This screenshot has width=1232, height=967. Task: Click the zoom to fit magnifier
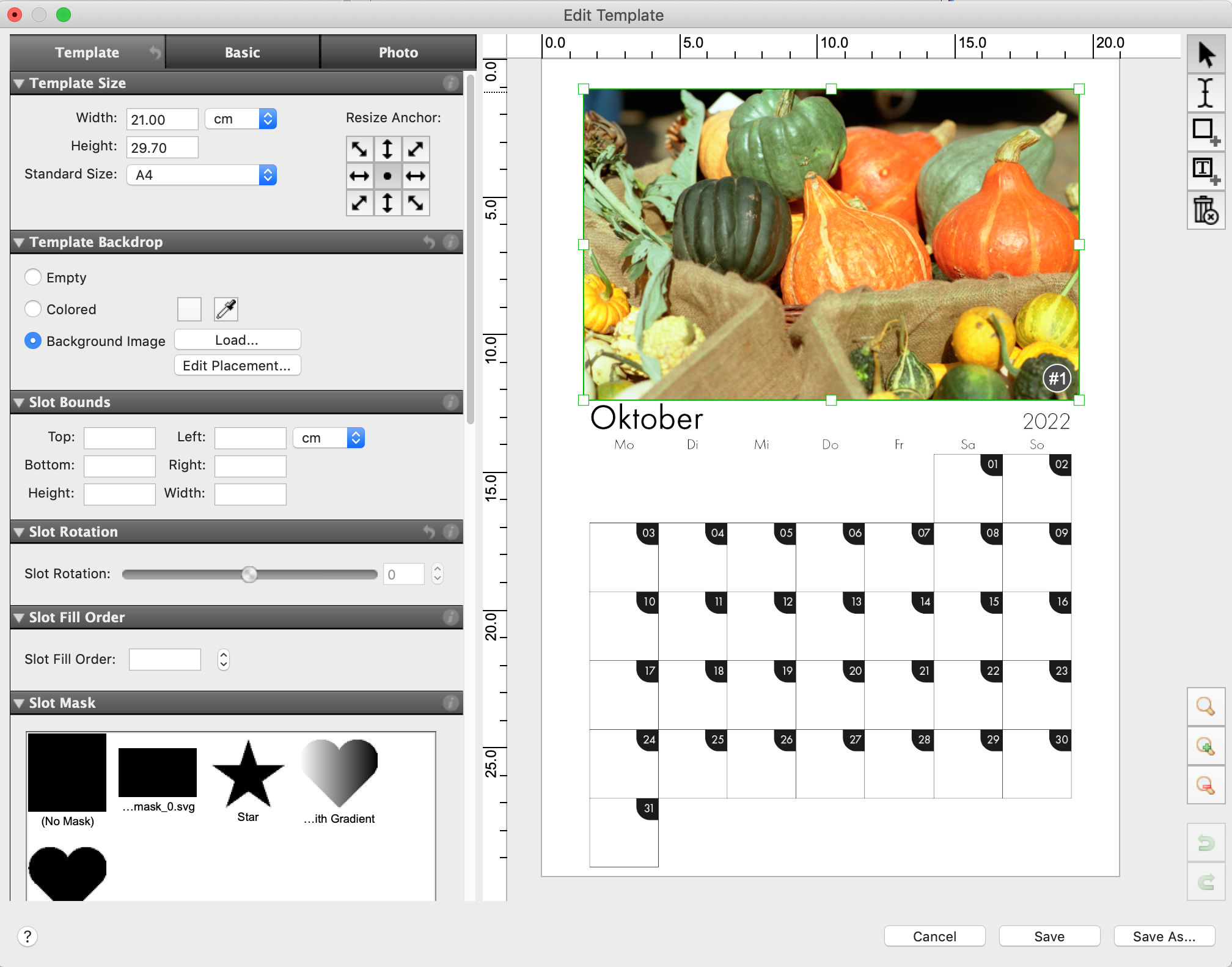[1206, 707]
